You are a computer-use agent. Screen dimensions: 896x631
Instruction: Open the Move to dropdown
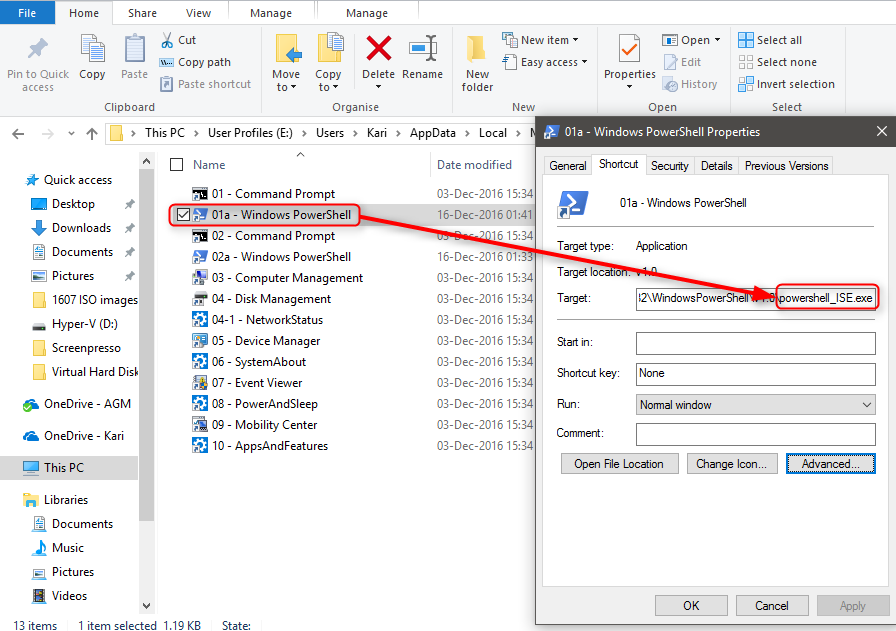point(286,81)
